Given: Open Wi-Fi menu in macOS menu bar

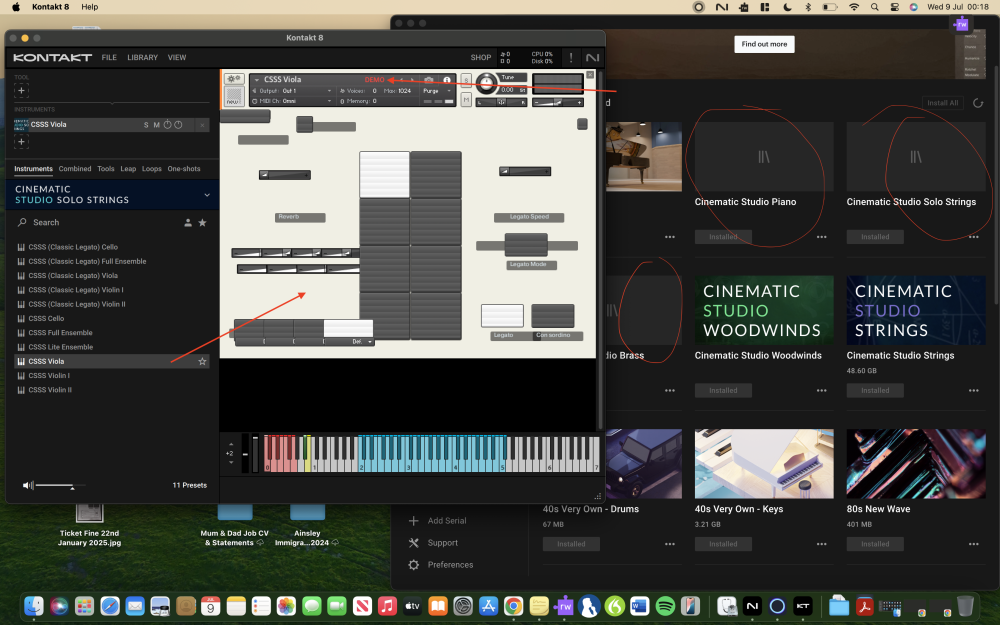Looking at the screenshot, I should point(854,7).
